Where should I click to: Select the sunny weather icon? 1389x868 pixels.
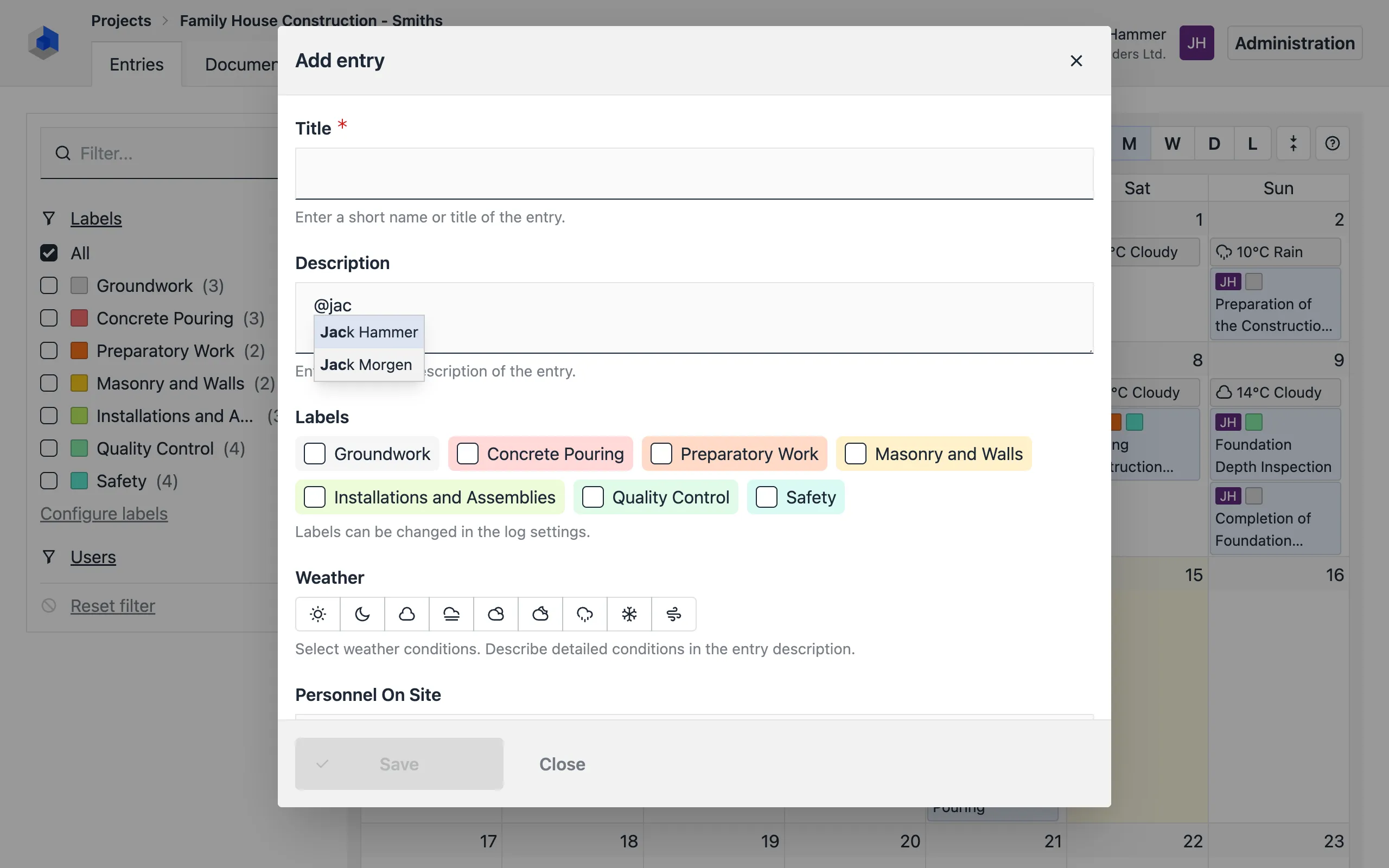coord(317,614)
